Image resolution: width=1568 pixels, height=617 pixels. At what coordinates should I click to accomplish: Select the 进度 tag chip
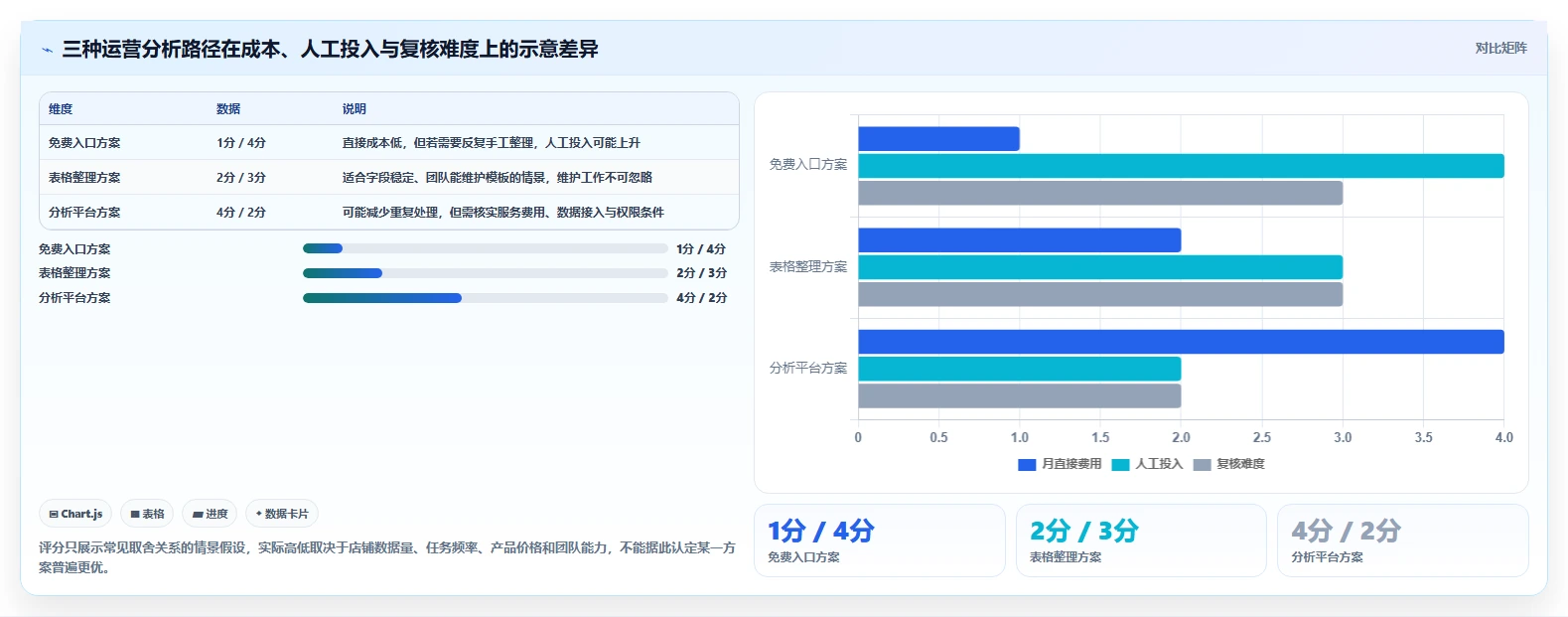pos(210,514)
